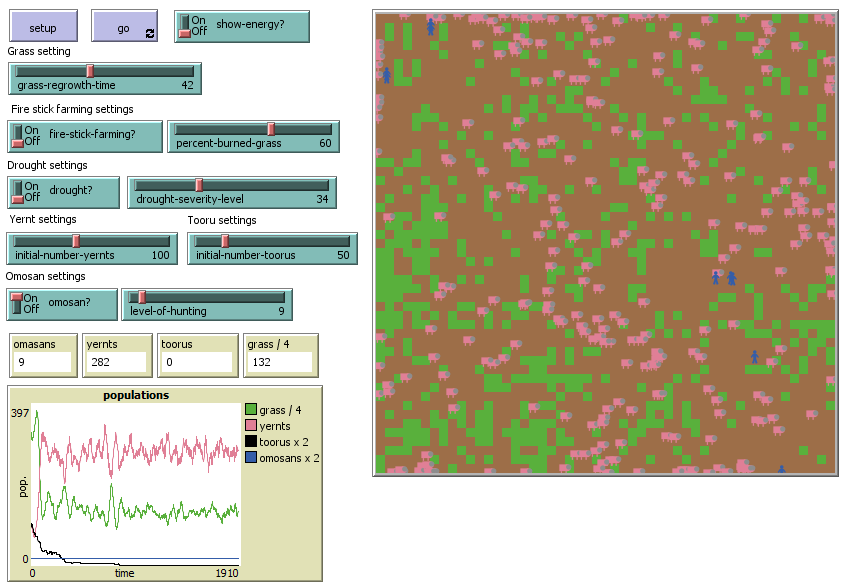
Task: Click the level-of-hunting value 9
Action: [x=281, y=310]
